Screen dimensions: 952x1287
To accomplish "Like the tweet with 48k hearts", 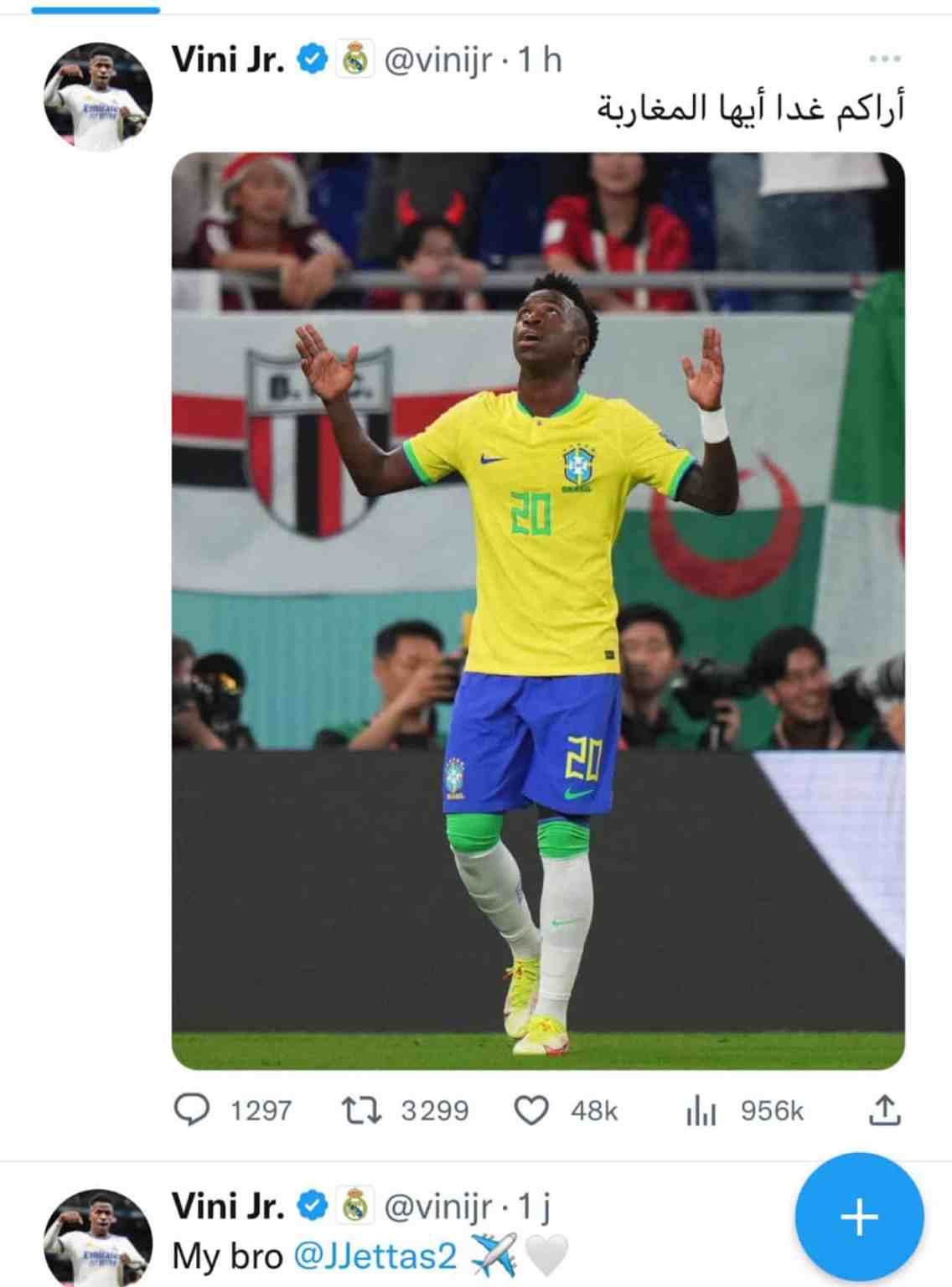I will pyautogui.click(x=530, y=1110).
